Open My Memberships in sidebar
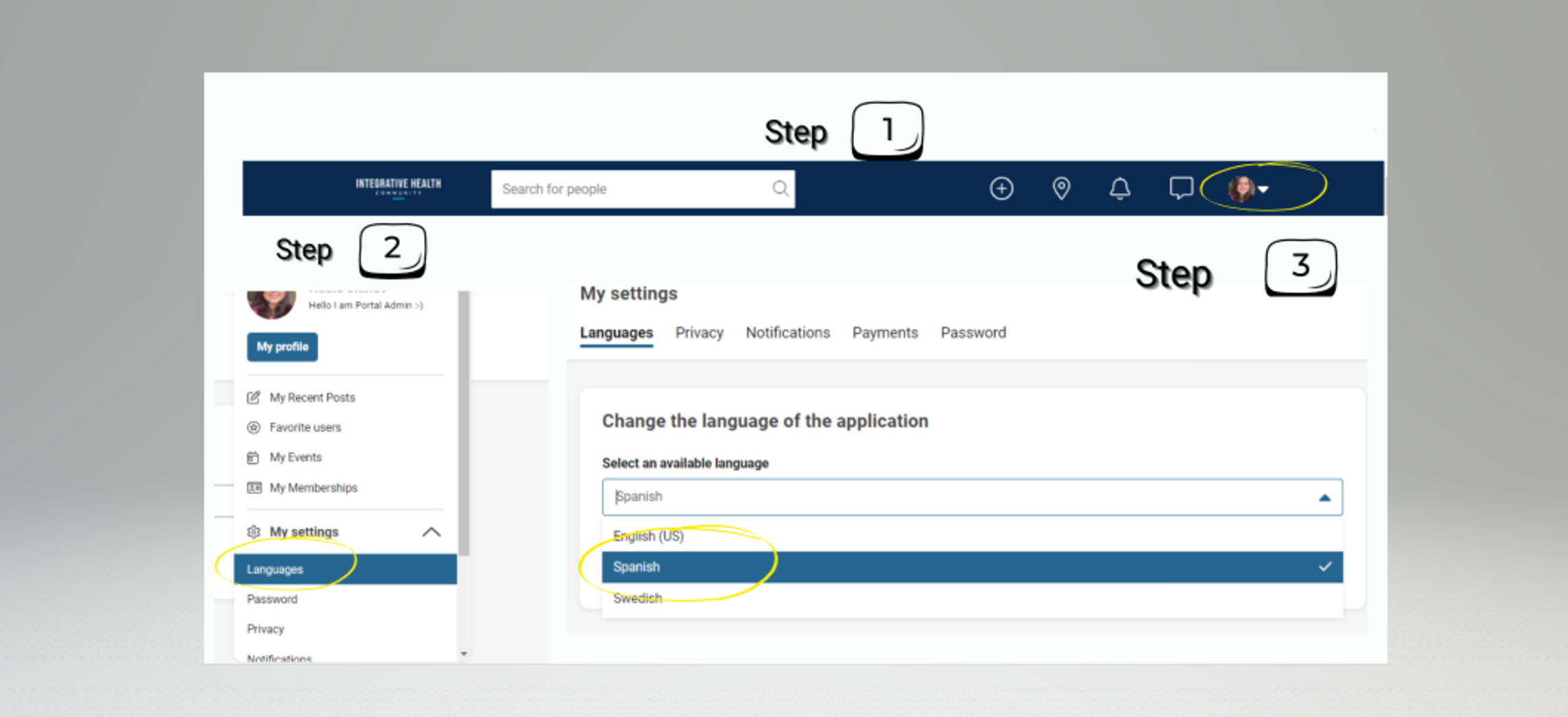The height and width of the screenshot is (717, 1568). 313,488
